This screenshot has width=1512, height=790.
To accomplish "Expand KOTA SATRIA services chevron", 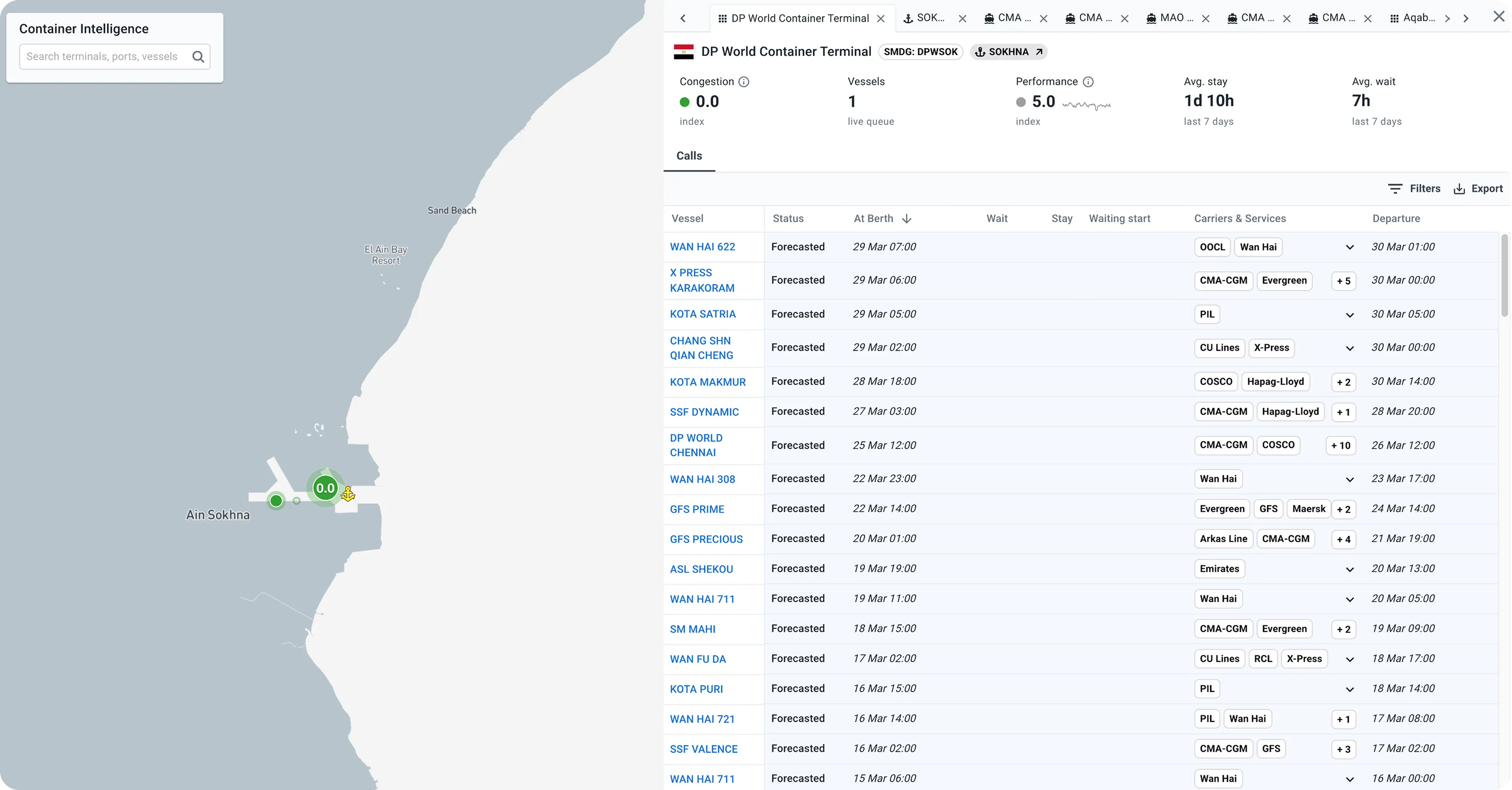I will click(1350, 315).
